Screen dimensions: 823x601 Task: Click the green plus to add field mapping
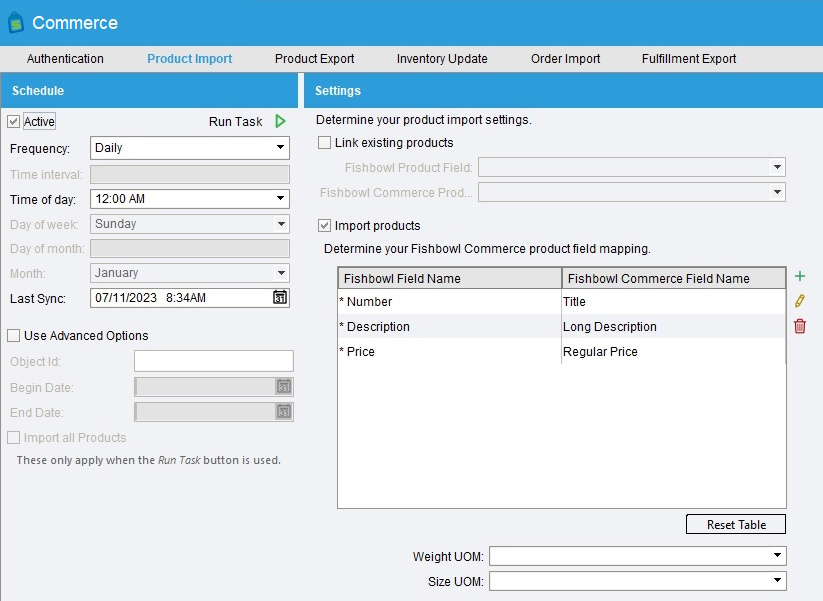coord(799,276)
